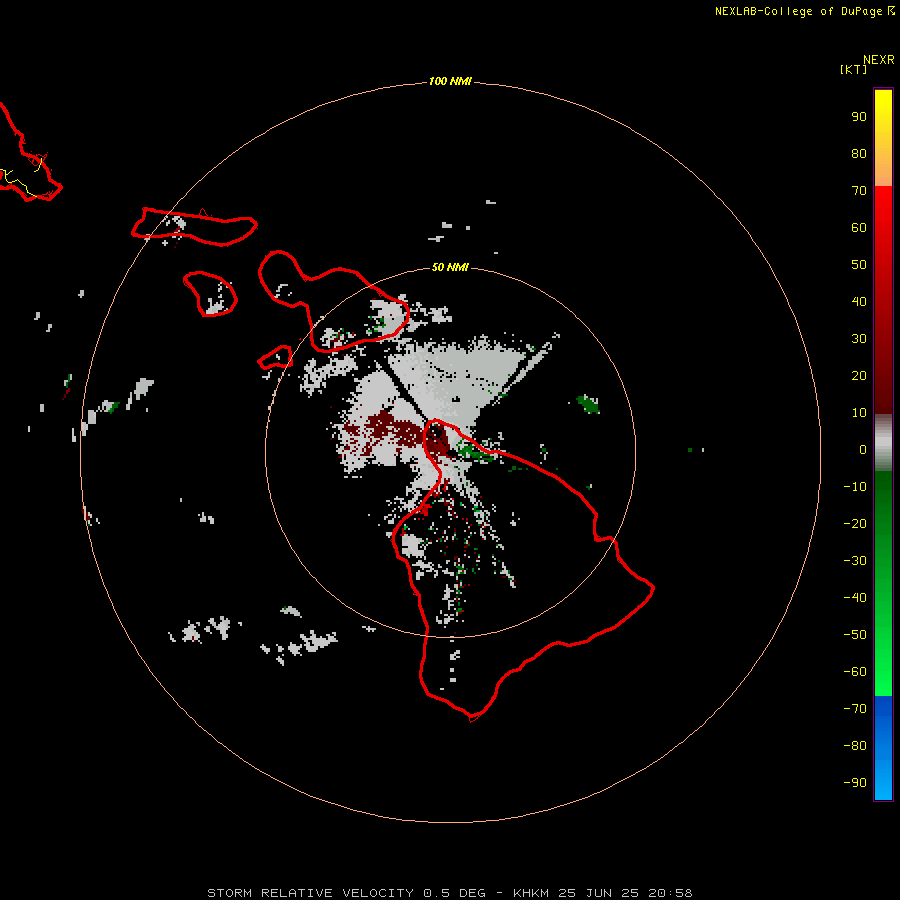Click the "40" value on the velocity scale
900x900 pixels.
(x=859, y=302)
